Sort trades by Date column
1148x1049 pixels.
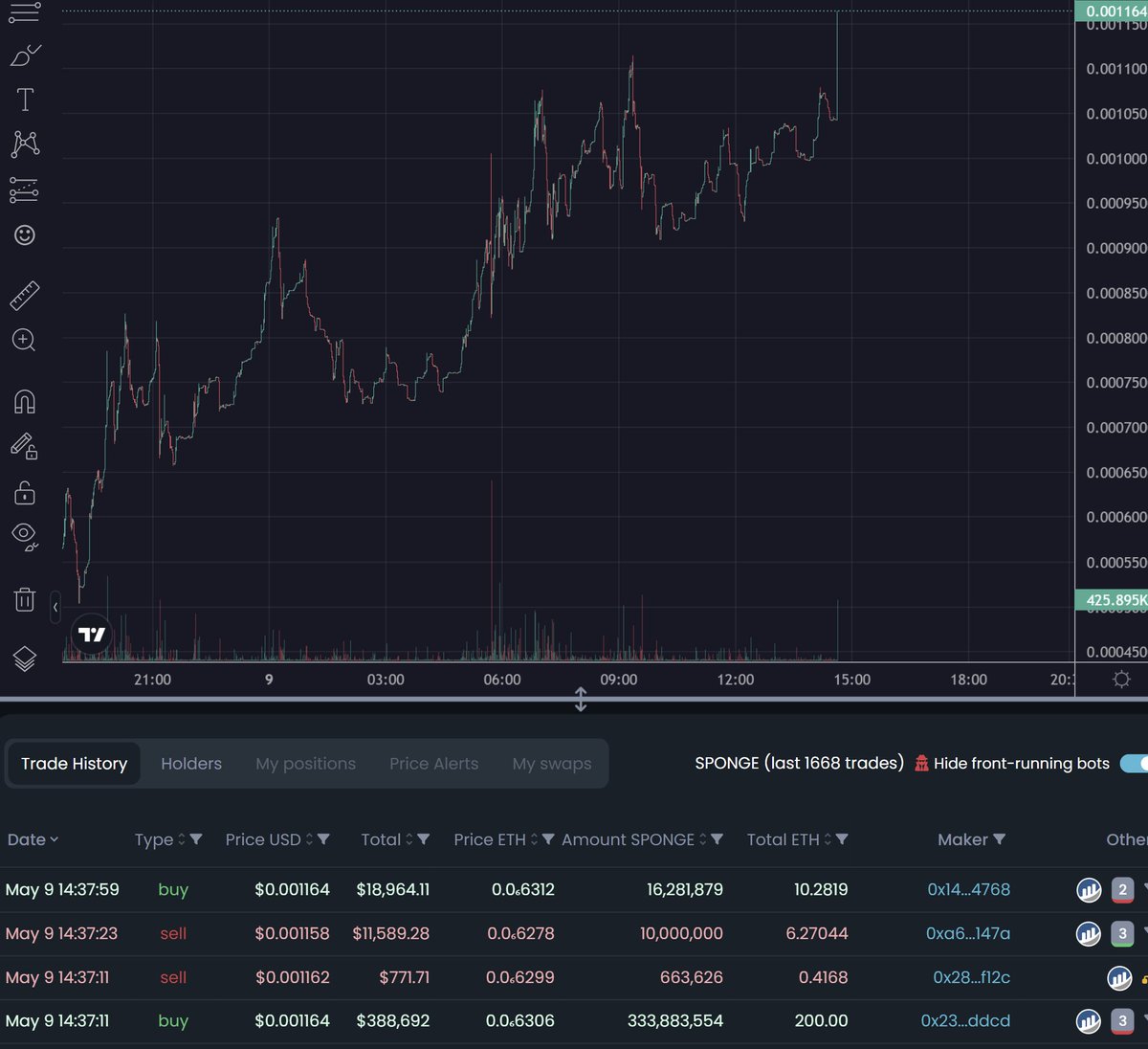(x=33, y=839)
